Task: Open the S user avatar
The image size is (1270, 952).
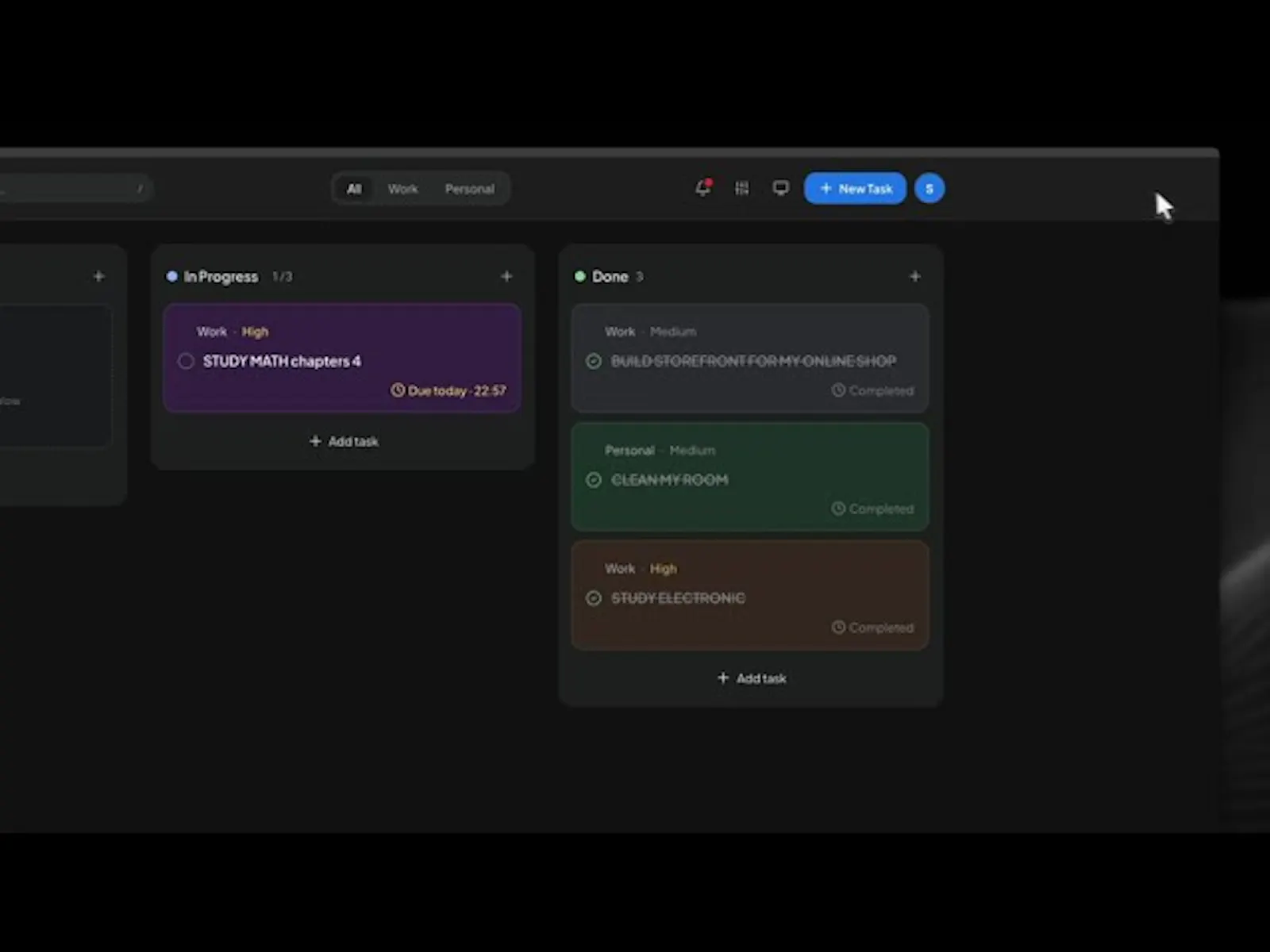Action: coord(929,189)
